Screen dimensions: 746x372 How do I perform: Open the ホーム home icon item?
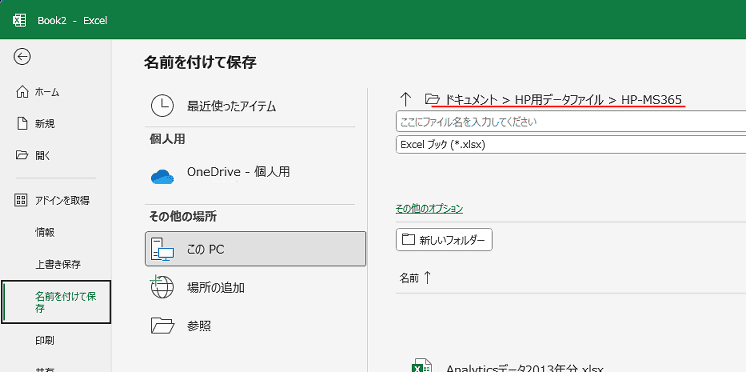coord(22,92)
